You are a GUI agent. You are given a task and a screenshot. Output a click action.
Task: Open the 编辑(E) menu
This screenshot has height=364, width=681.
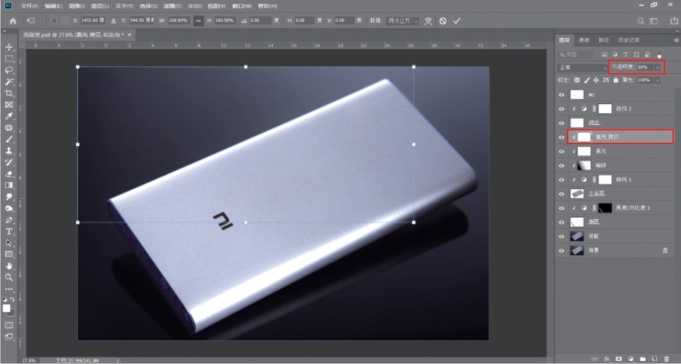coord(53,6)
